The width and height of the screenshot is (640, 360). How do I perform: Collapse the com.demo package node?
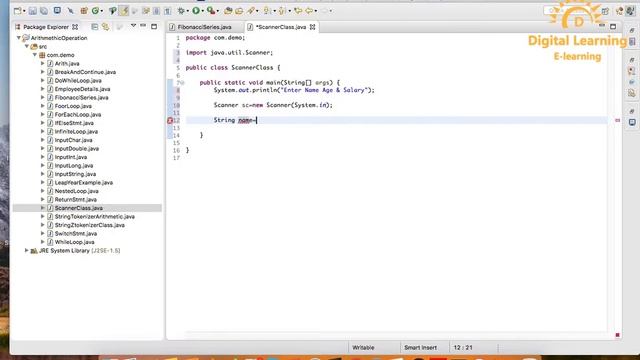[35, 55]
